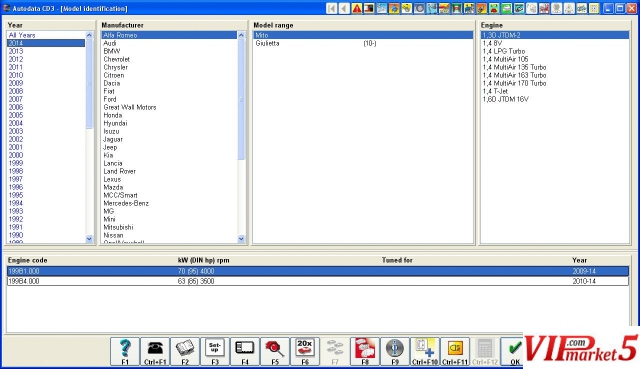Select year 2014 in the Year list

(46, 43)
